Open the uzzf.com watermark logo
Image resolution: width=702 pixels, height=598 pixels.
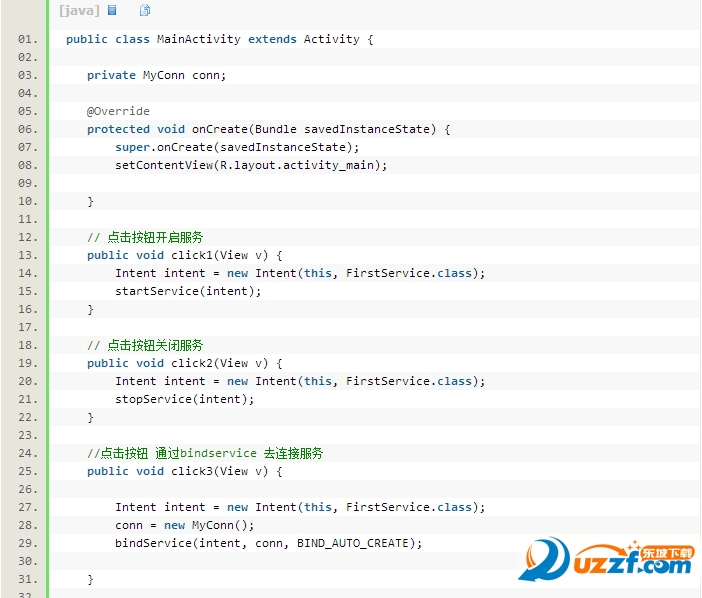pos(605,558)
